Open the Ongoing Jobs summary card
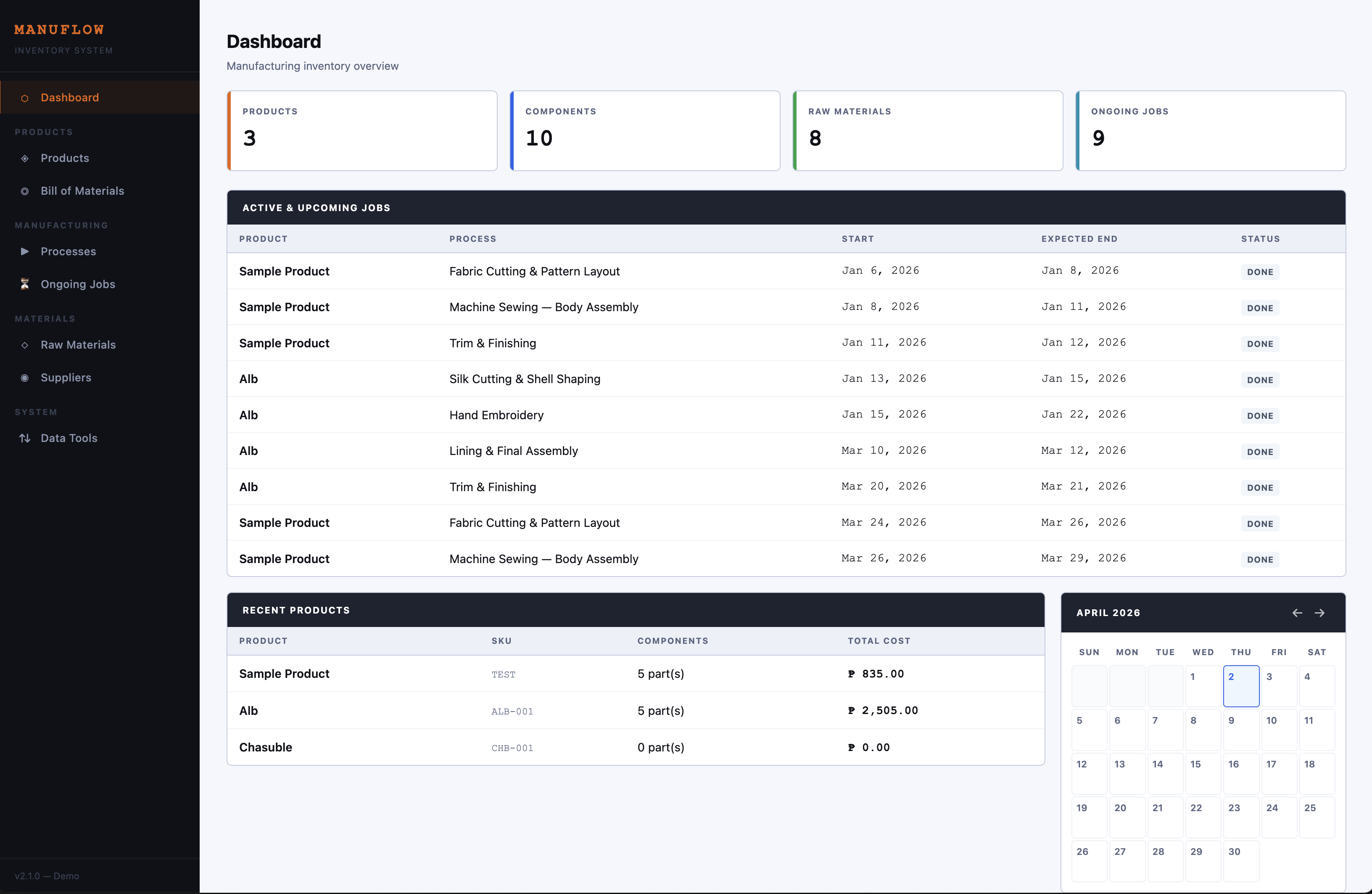The width and height of the screenshot is (1372, 894). click(x=1210, y=130)
